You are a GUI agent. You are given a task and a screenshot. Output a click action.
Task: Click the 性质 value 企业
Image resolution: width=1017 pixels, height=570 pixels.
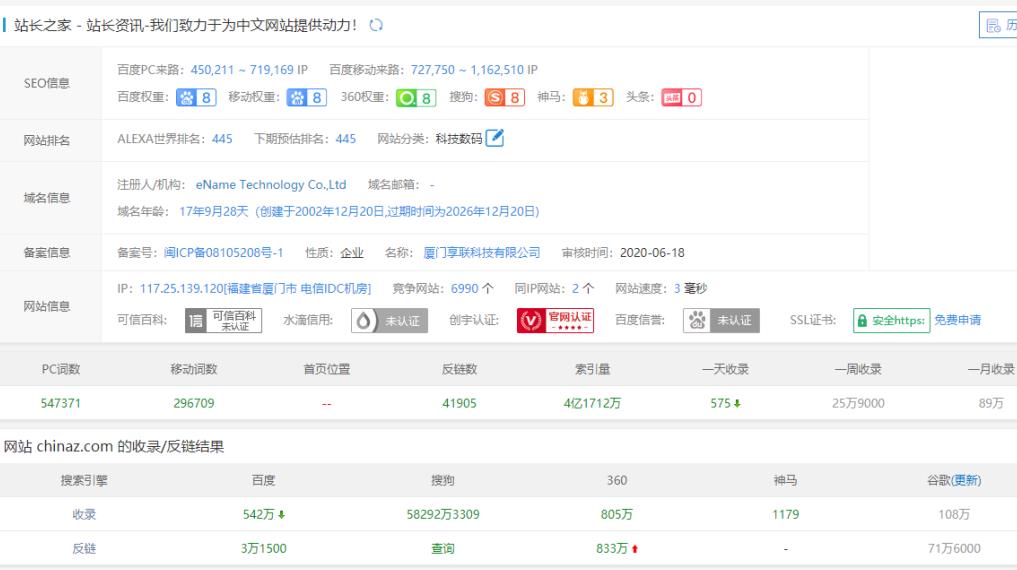coord(352,253)
